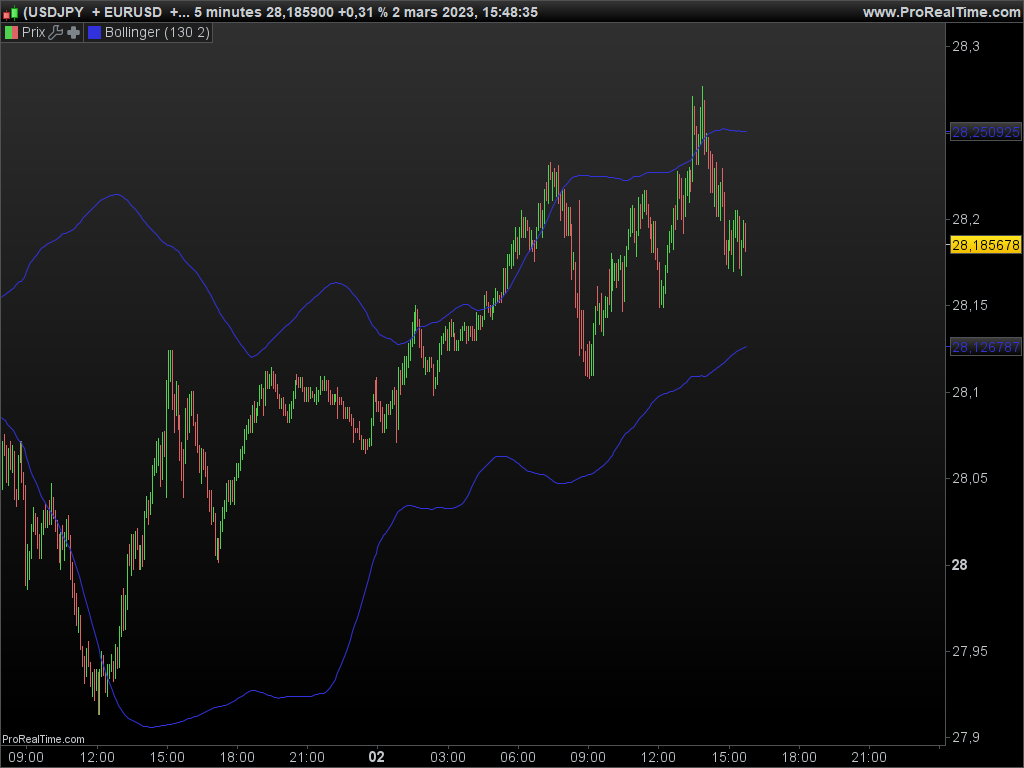Click the 03:00 time axis label

(x=447, y=758)
